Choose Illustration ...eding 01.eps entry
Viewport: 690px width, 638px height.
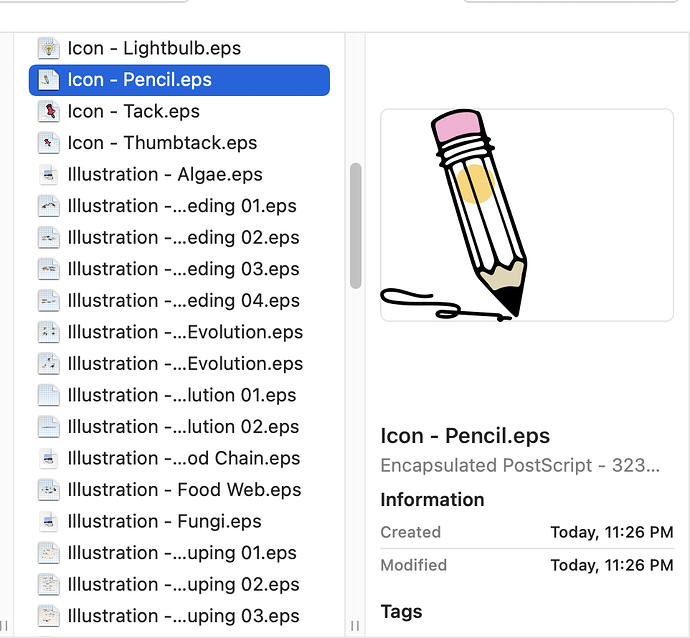(179, 206)
